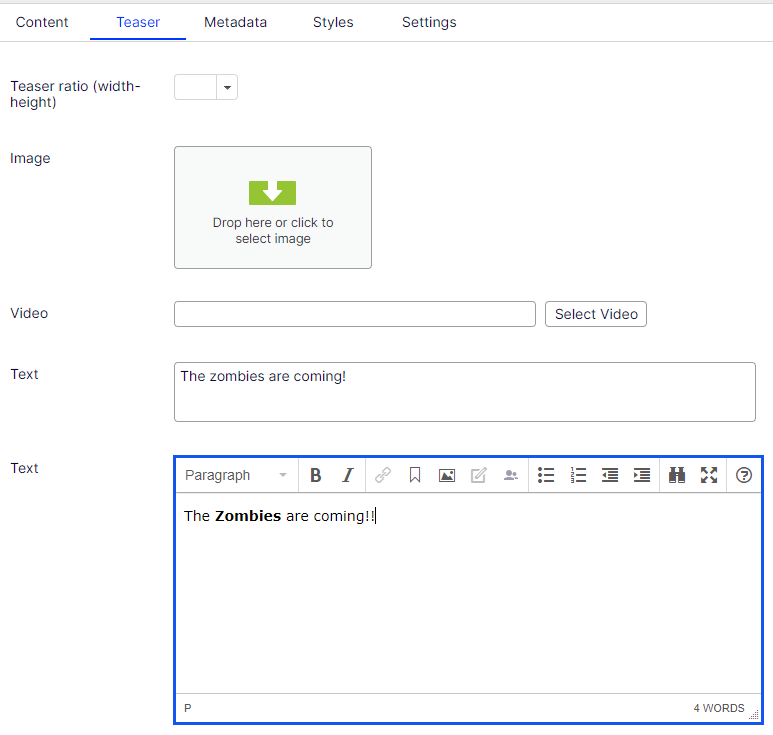
Task: Open the Settings tab
Action: click(429, 22)
